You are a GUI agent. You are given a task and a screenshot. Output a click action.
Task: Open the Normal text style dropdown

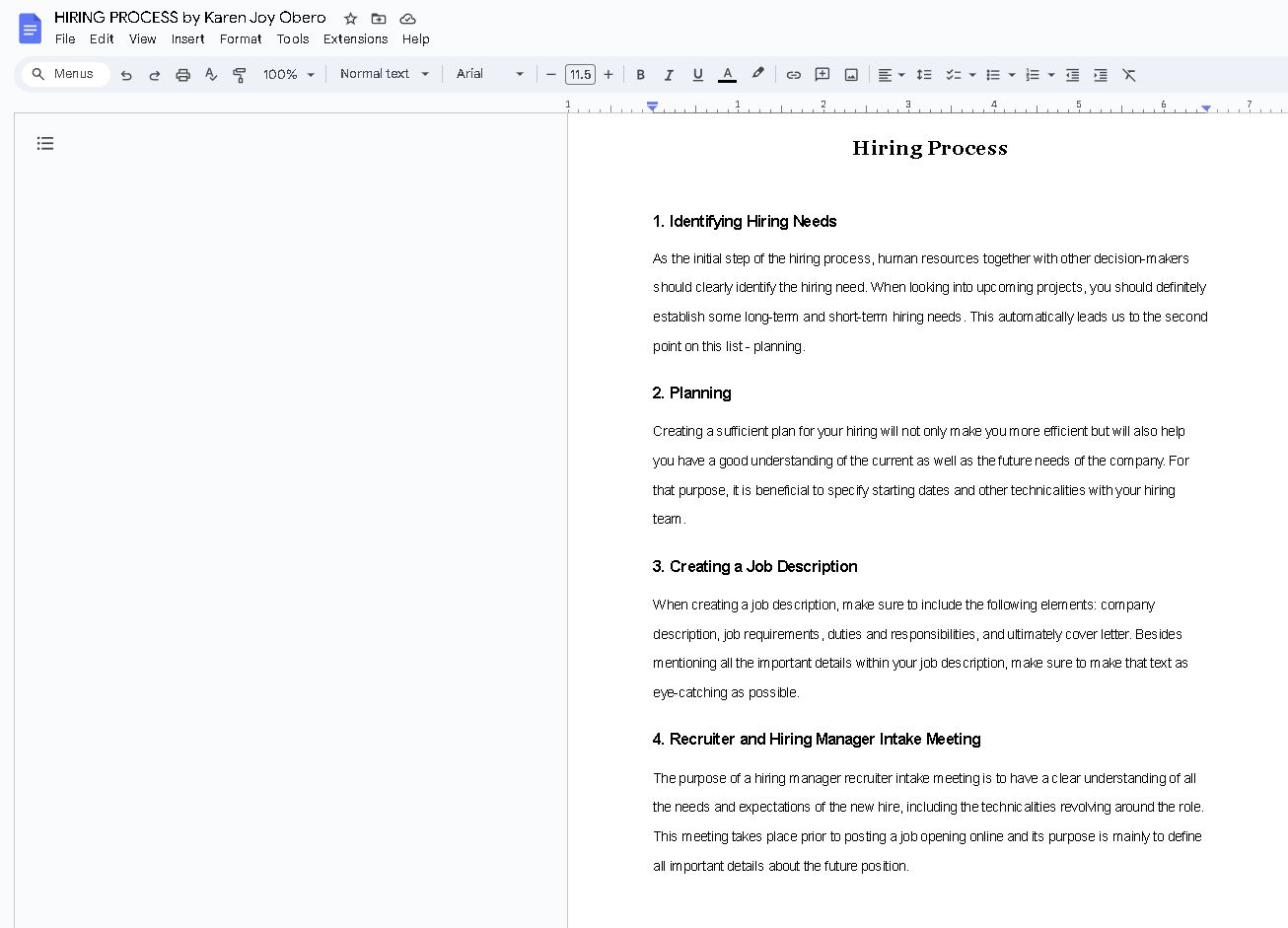coord(385,75)
